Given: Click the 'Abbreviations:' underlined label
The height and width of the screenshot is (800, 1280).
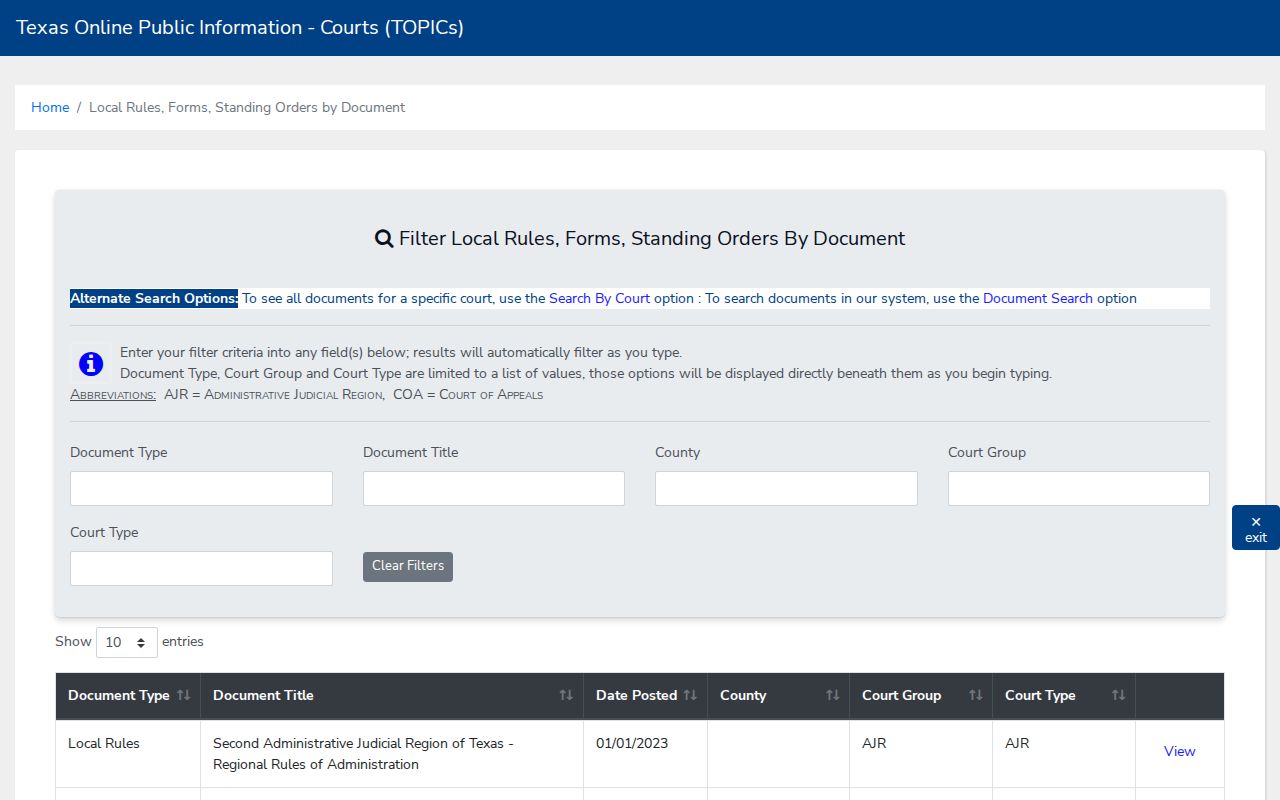Looking at the screenshot, I should (x=113, y=394).
